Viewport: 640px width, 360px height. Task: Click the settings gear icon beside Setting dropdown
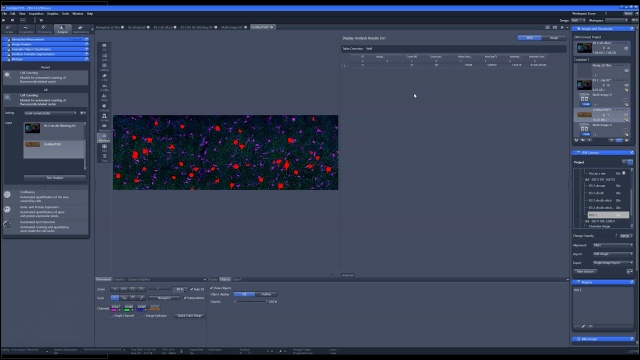(x=83, y=113)
